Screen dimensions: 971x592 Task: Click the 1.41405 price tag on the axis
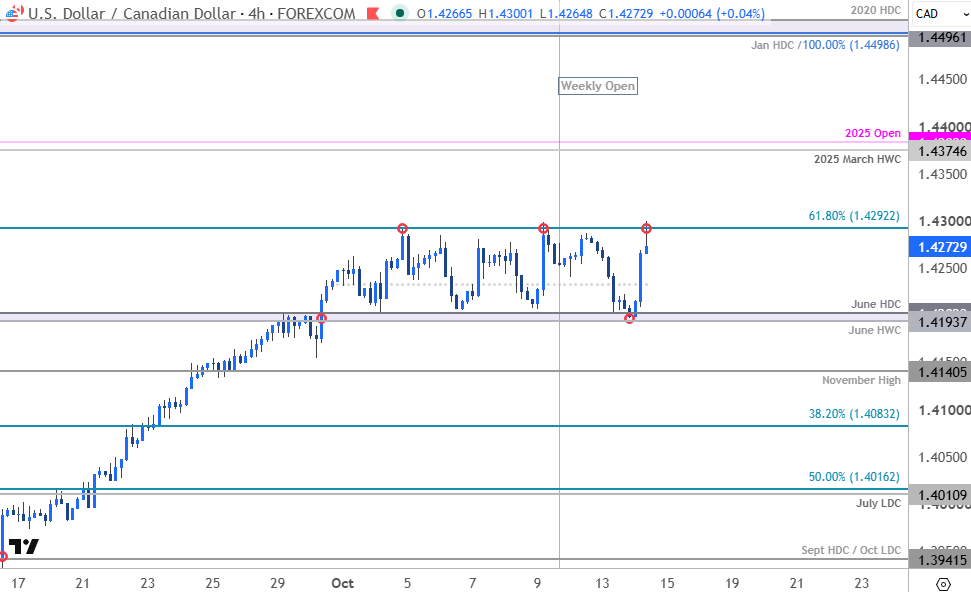940,372
